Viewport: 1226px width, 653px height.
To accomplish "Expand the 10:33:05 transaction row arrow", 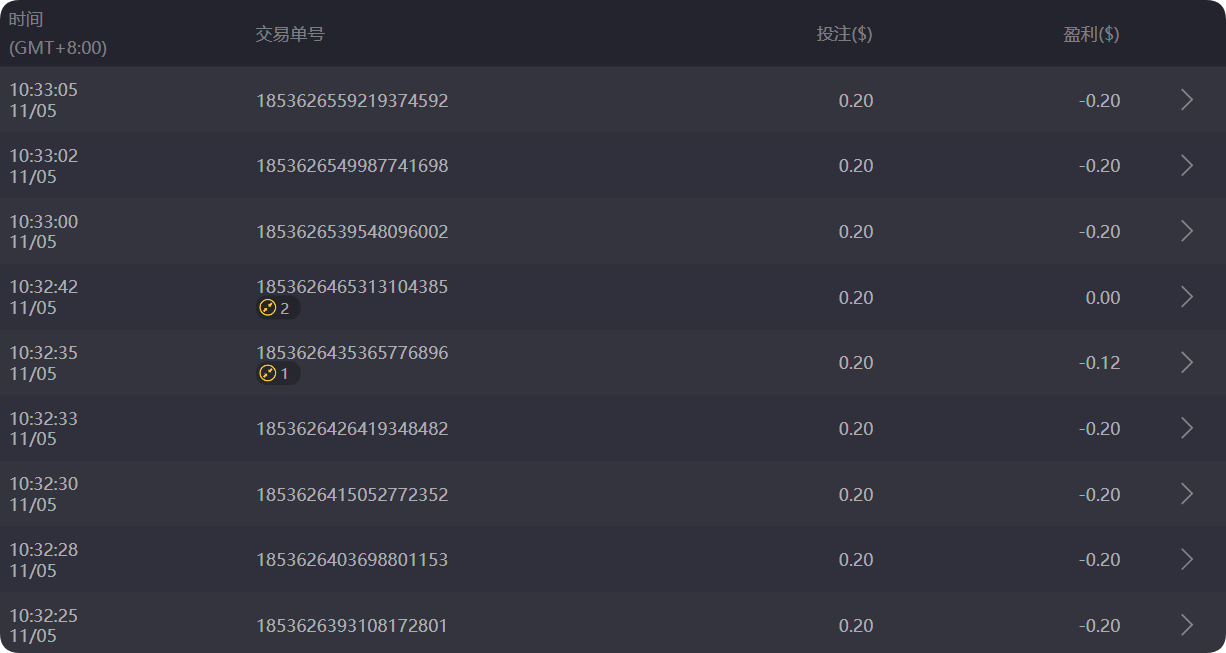I will click(1187, 100).
